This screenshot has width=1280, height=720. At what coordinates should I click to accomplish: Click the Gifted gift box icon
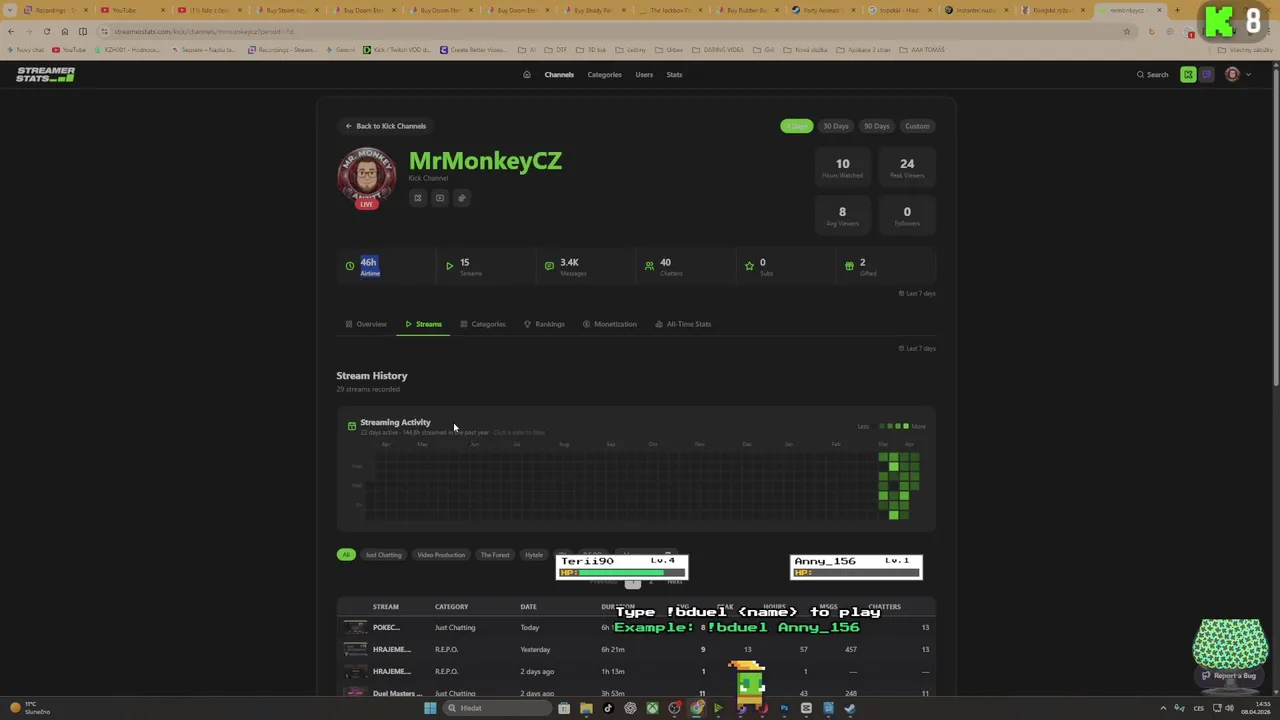click(849, 266)
